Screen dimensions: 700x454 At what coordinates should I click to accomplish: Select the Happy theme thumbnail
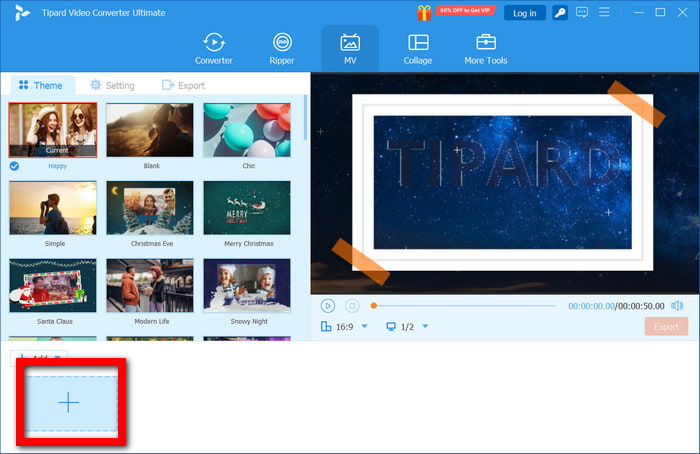coord(53,130)
